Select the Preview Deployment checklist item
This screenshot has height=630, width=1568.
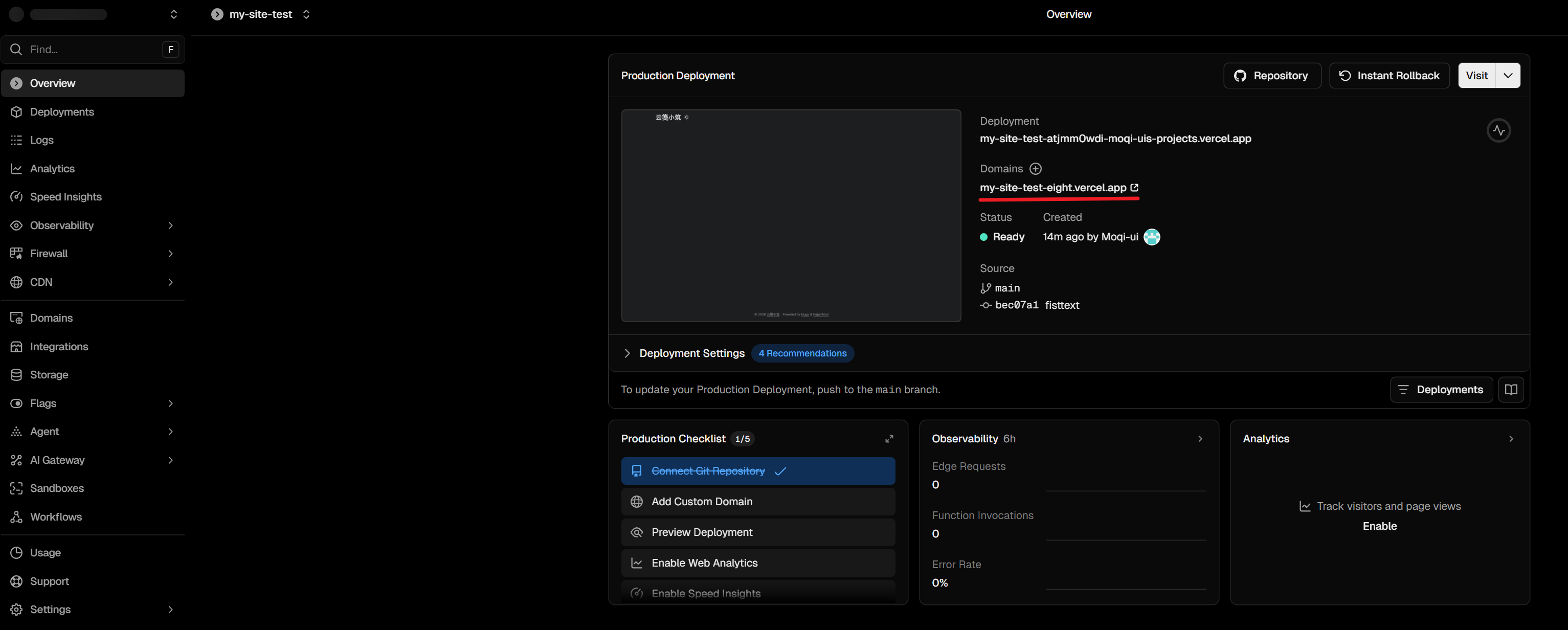click(758, 532)
